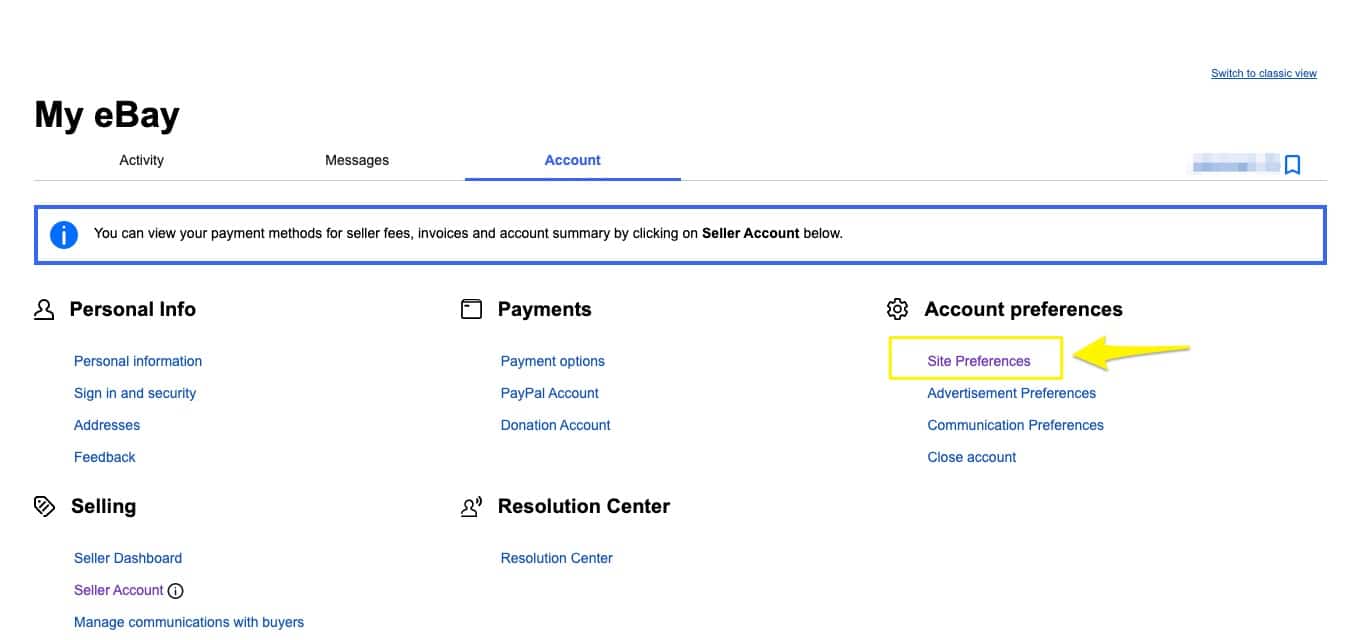1356x640 pixels.
Task: Open Advertisement Preferences
Action: [1012, 393]
